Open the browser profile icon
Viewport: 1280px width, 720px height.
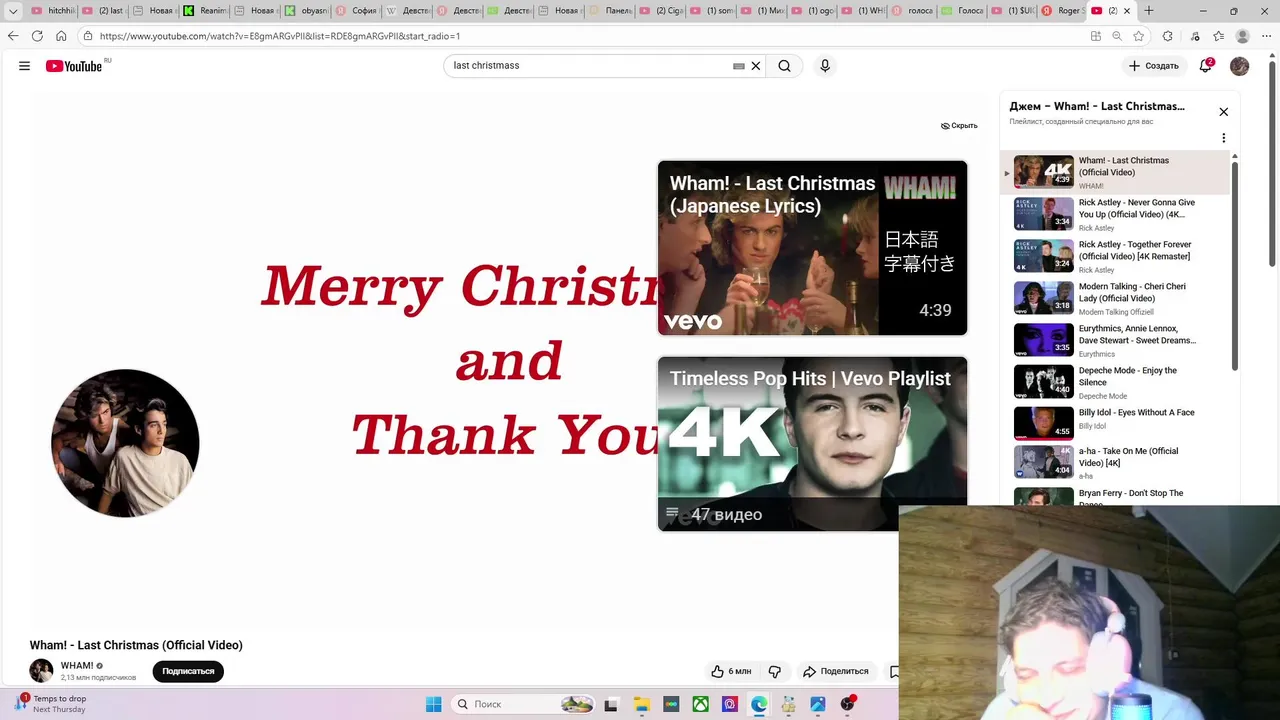(x=1243, y=36)
